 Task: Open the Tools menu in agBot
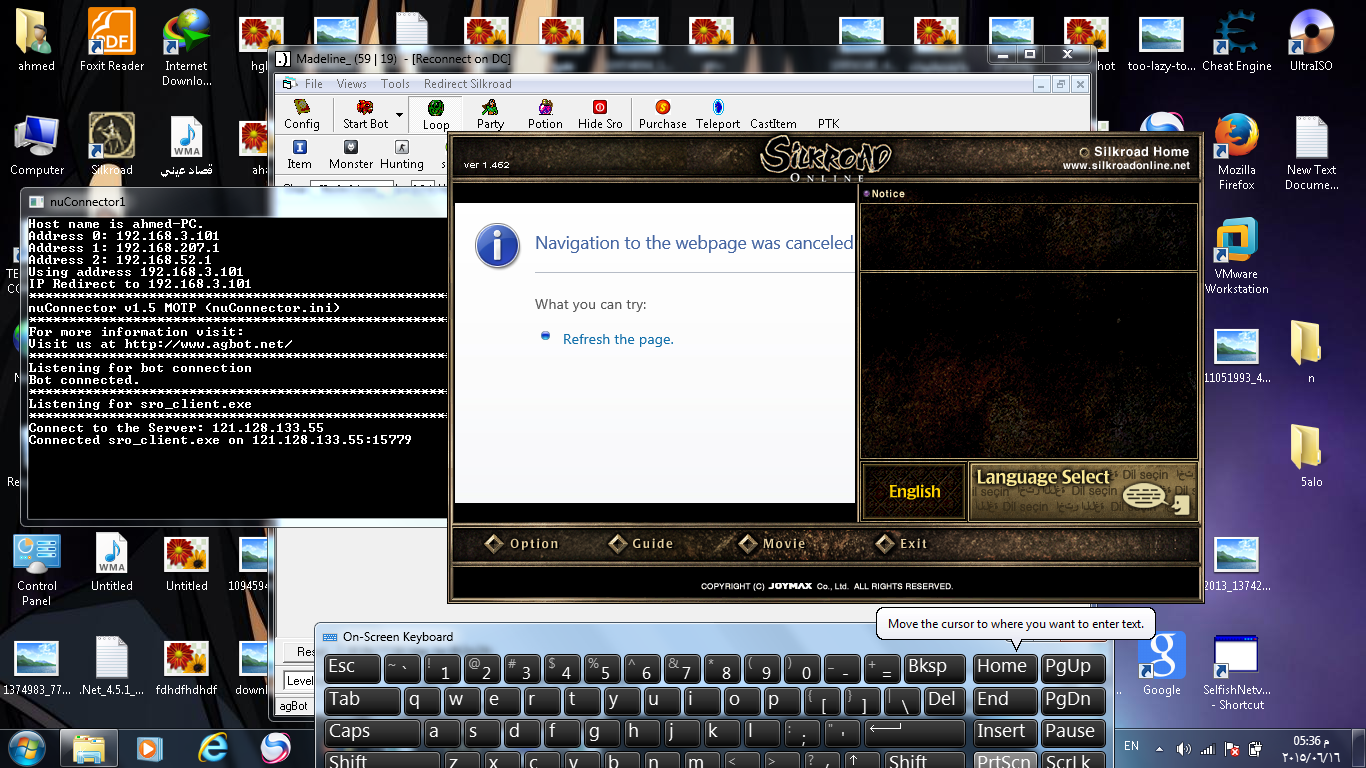coord(395,84)
